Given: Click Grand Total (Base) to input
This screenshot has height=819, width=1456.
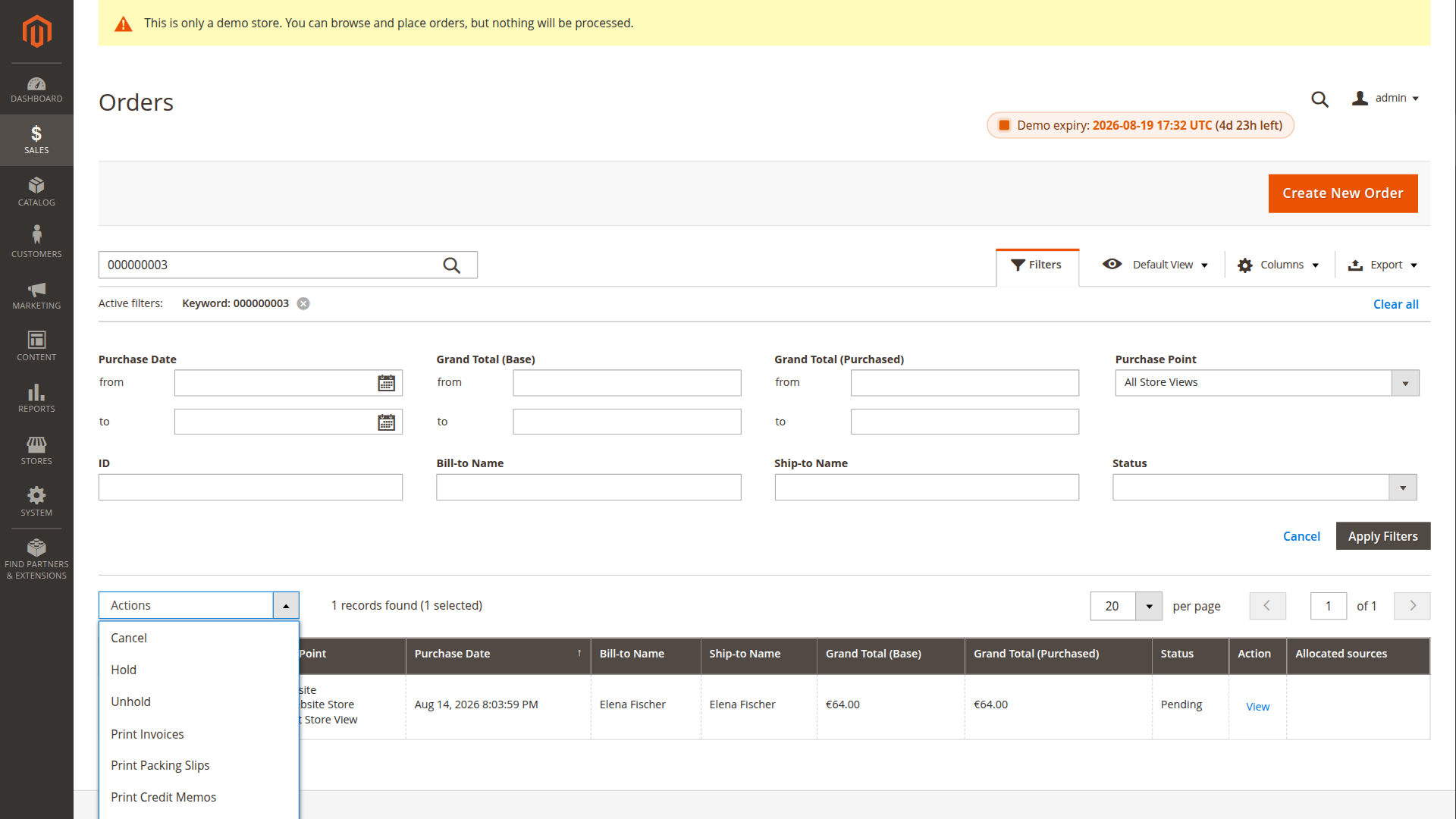Looking at the screenshot, I should point(627,422).
